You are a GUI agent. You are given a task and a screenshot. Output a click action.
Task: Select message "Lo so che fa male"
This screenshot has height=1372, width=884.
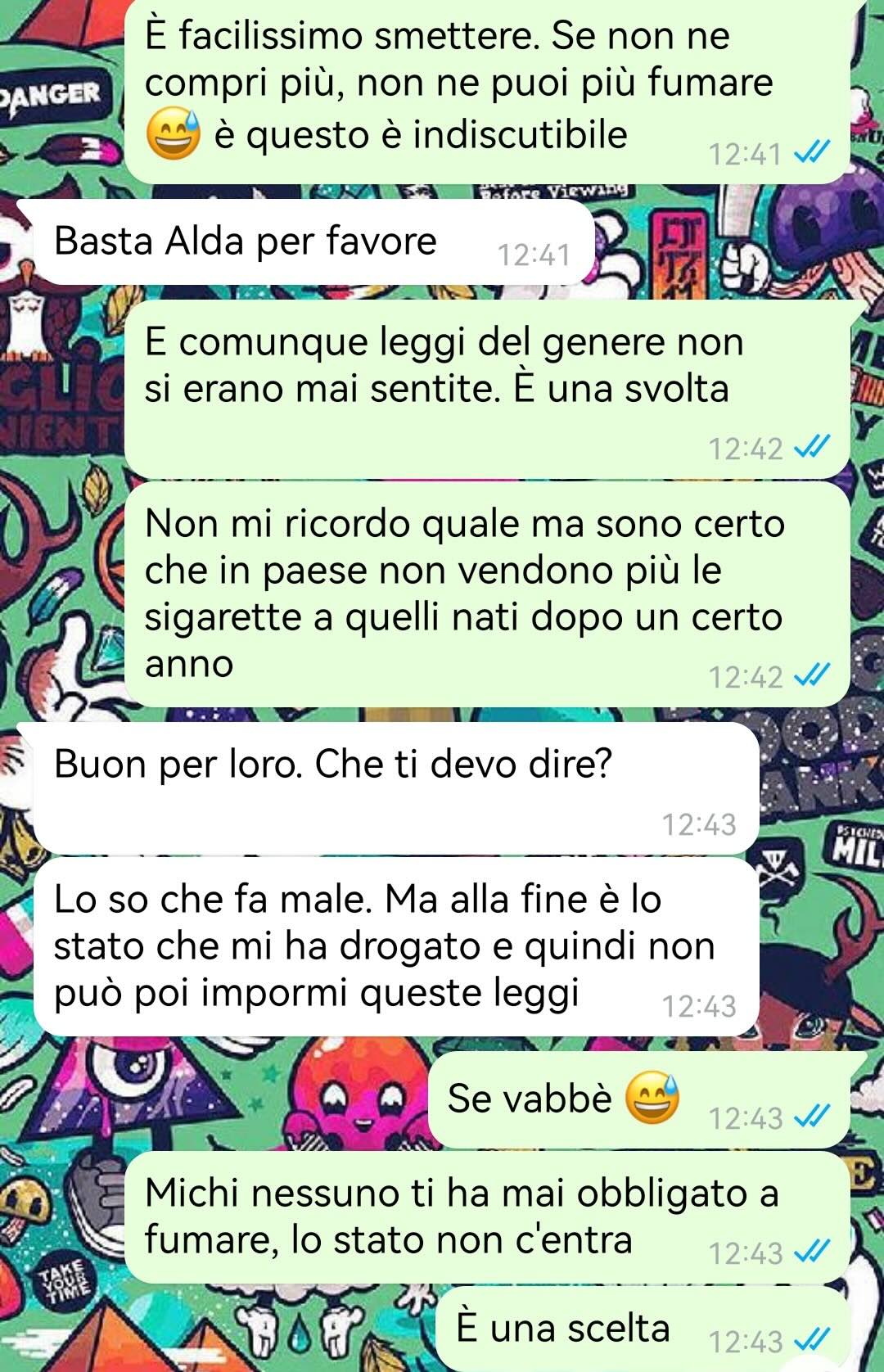pyautogui.click(x=396, y=946)
